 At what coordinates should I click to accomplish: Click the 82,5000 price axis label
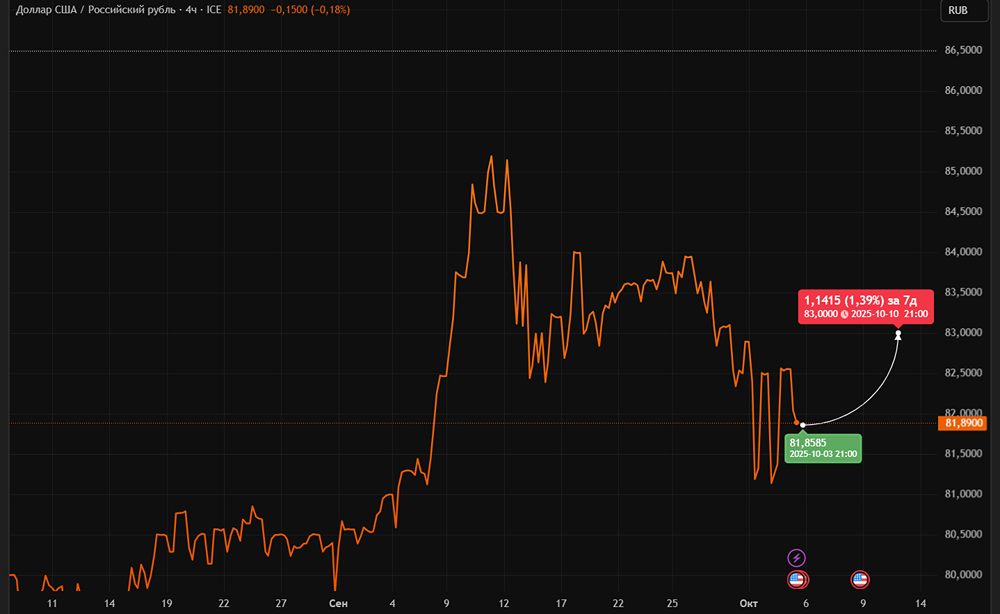(x=963, y=372)
